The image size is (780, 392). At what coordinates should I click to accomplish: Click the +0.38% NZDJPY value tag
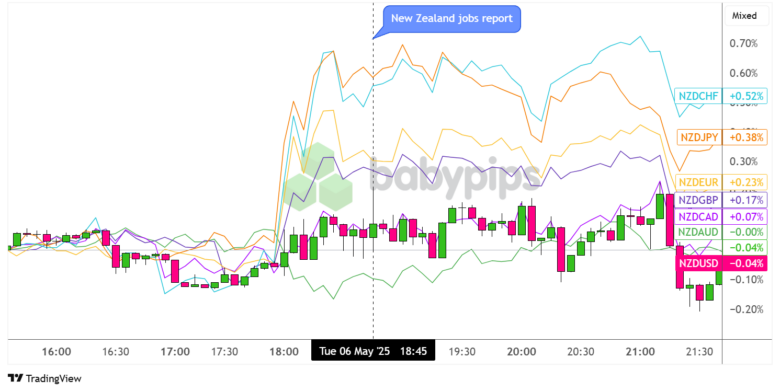coord(745,137)
